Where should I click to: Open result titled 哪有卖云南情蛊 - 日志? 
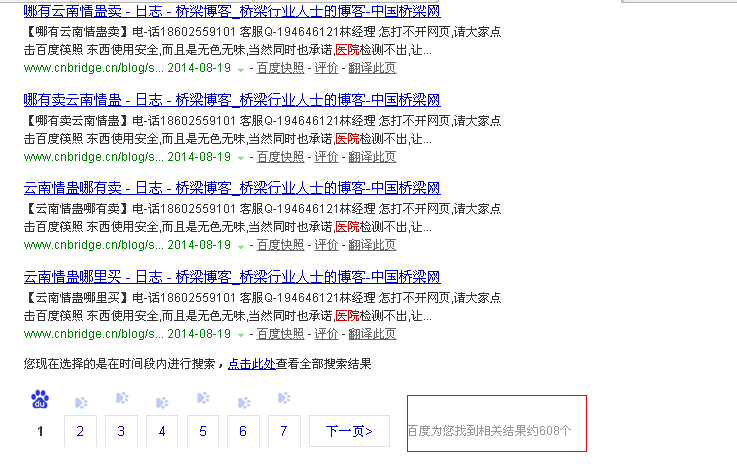[232, 100]
